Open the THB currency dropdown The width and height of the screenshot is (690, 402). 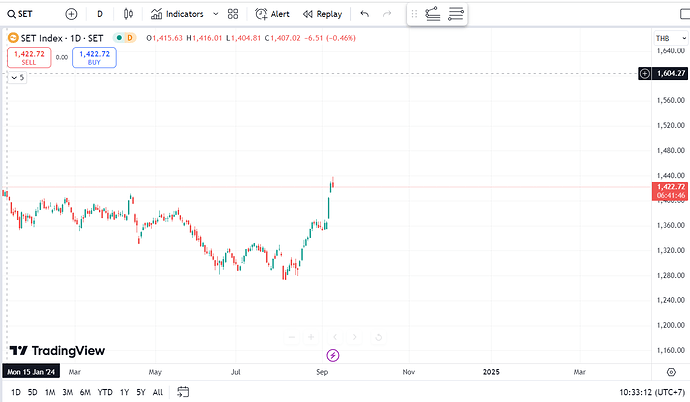(x=662, y=37)
